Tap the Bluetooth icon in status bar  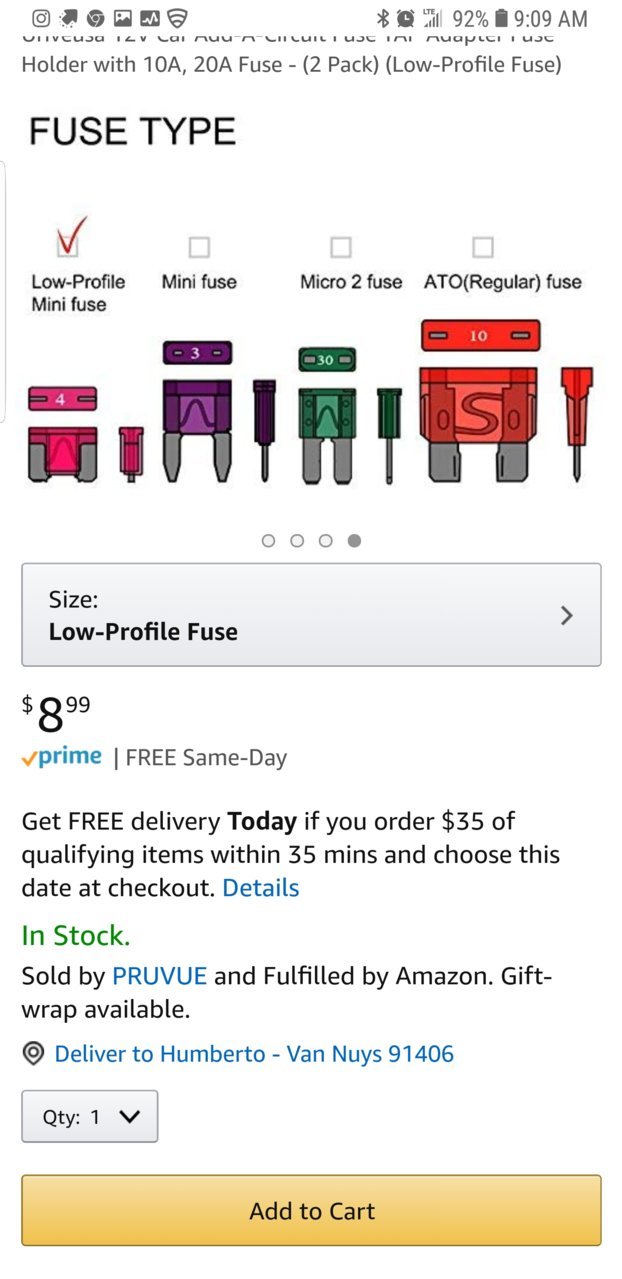point(383,18)
